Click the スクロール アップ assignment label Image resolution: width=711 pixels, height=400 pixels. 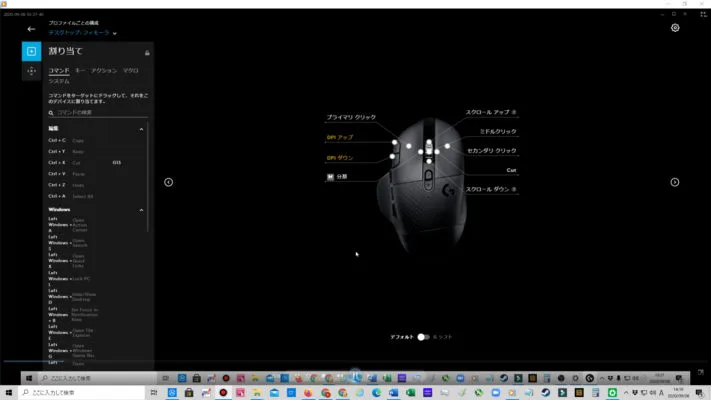click(x=491, y=112)
